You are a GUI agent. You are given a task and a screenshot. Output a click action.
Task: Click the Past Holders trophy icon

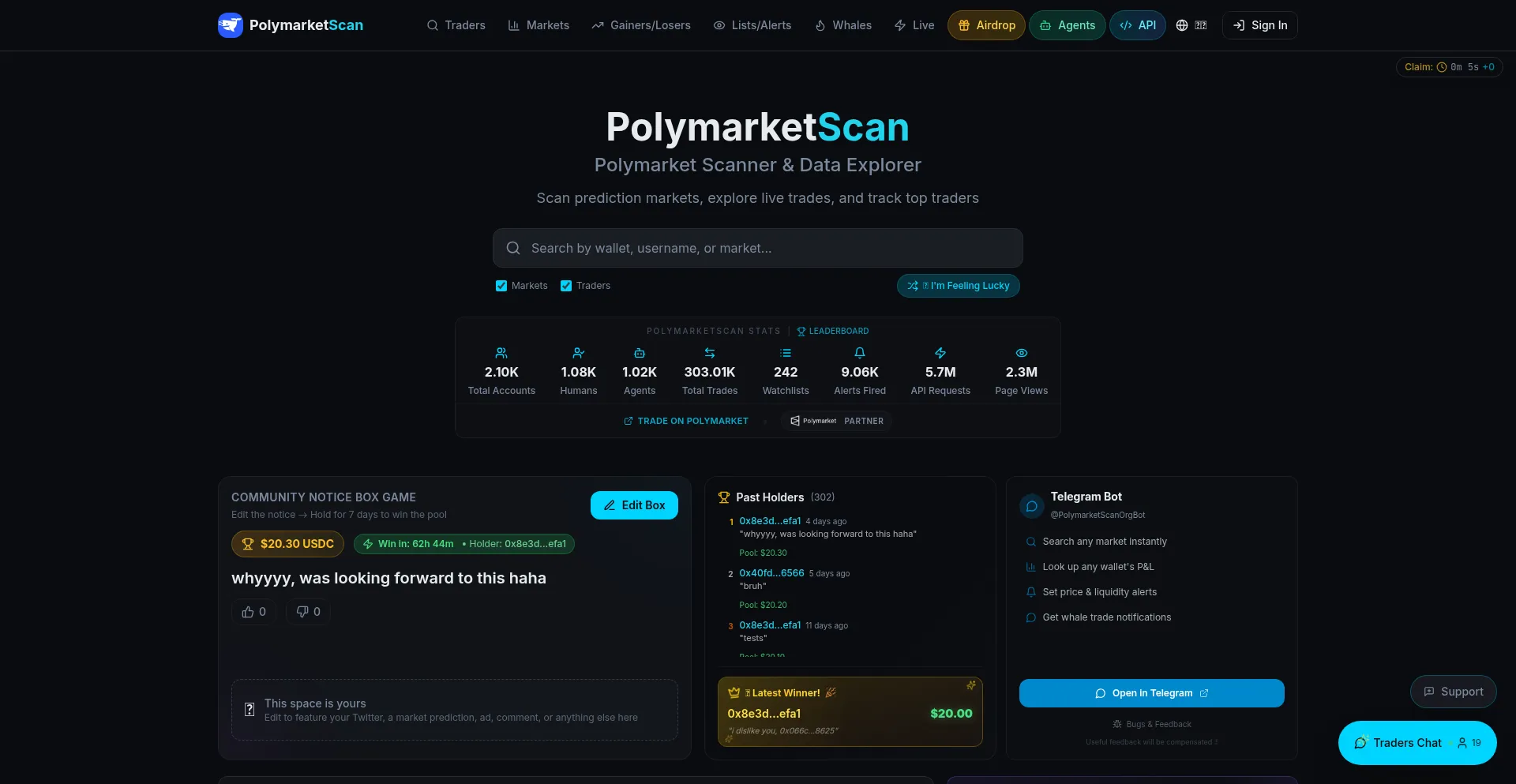click(x=724, y=497)
